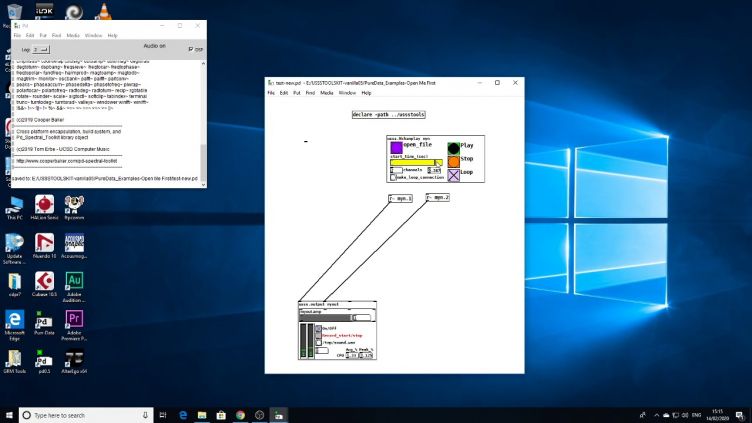
Task: Click the Pure Data desktop icon
Action: [x=44, y=323]
